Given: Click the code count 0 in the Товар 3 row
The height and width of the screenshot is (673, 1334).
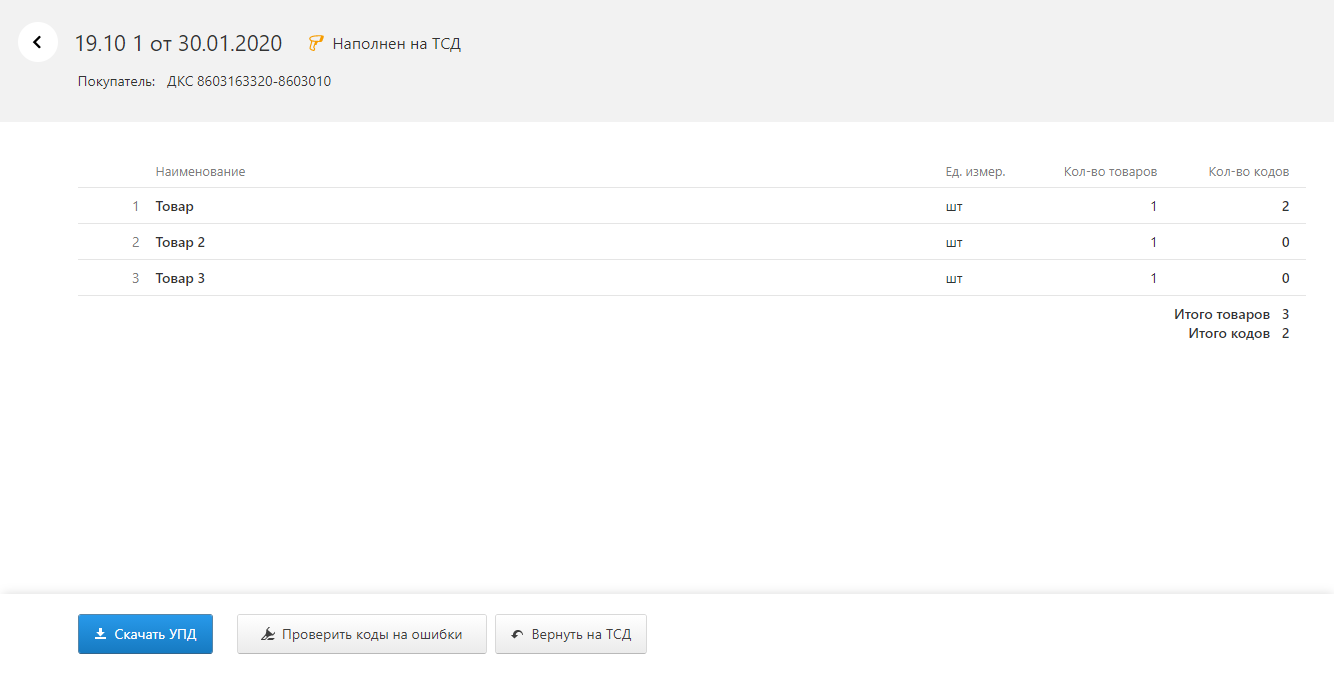Looking at the screenshot, I should [x=1285, y=278].
